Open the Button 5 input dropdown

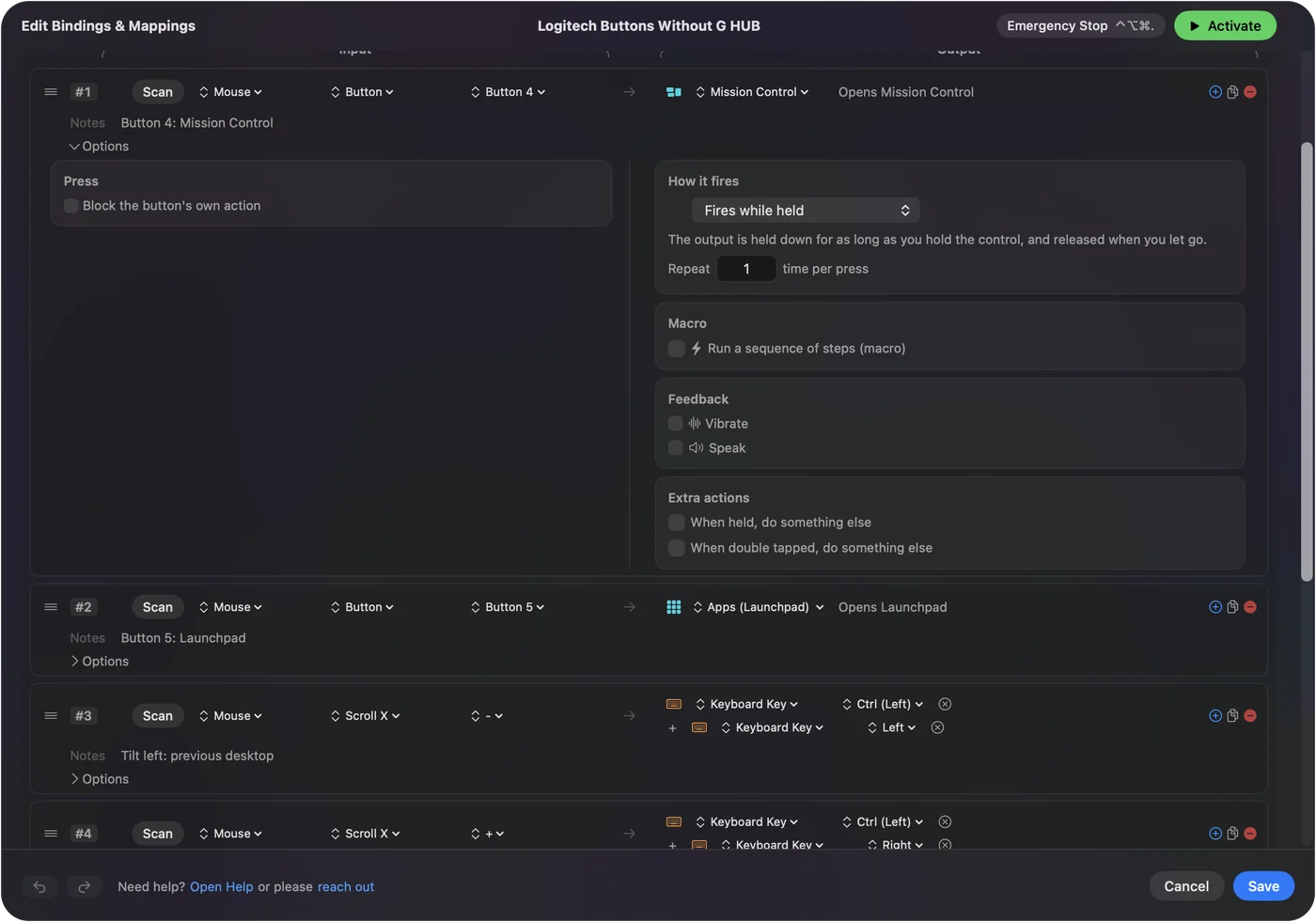509,607
